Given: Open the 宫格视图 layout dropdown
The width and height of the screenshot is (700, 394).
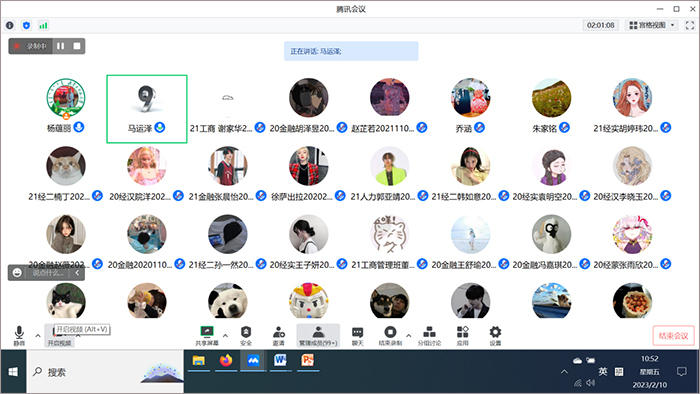Looking at the screenshot, I should 652,25.
